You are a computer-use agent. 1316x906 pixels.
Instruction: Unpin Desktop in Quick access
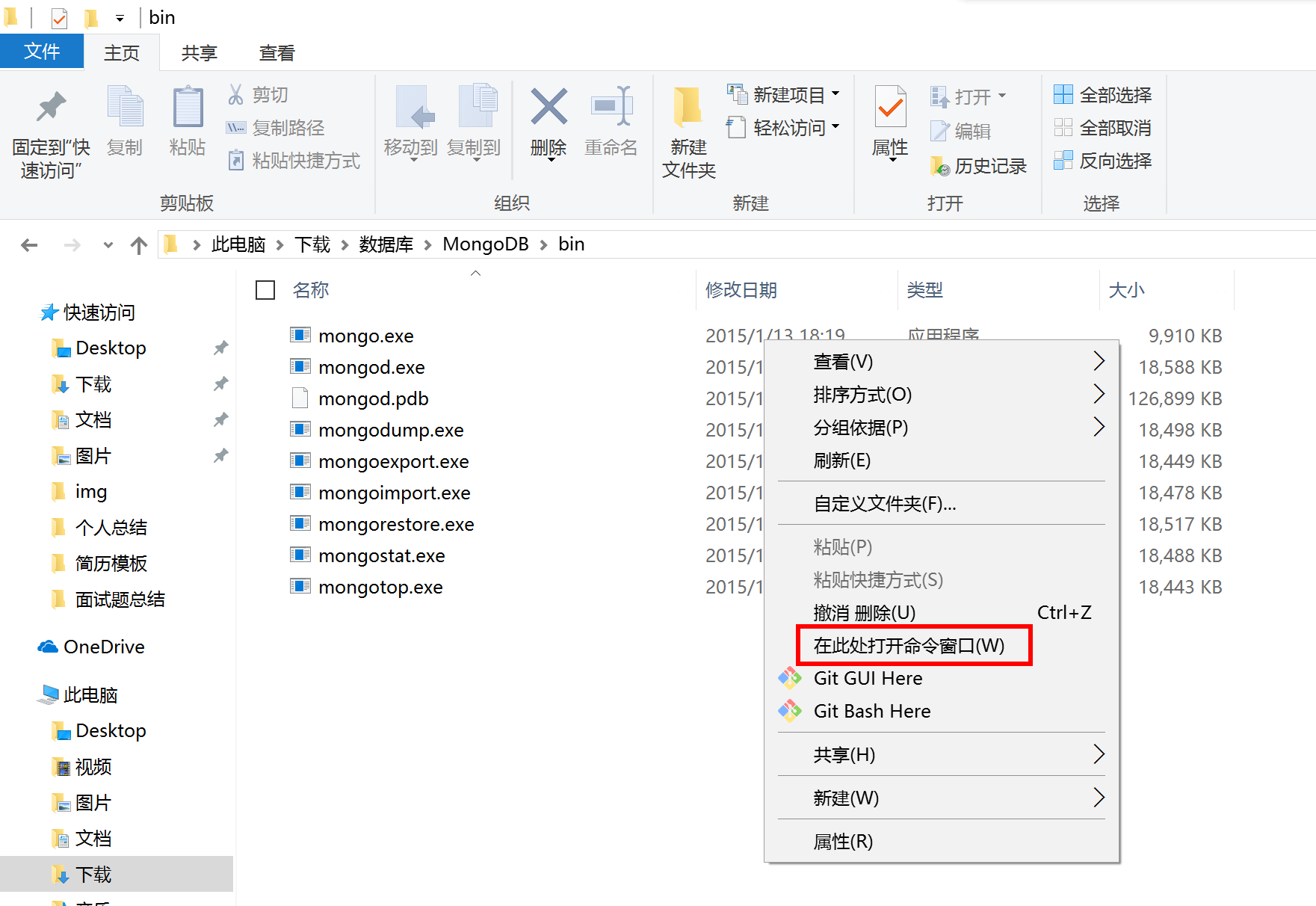(x=220, y=348)
